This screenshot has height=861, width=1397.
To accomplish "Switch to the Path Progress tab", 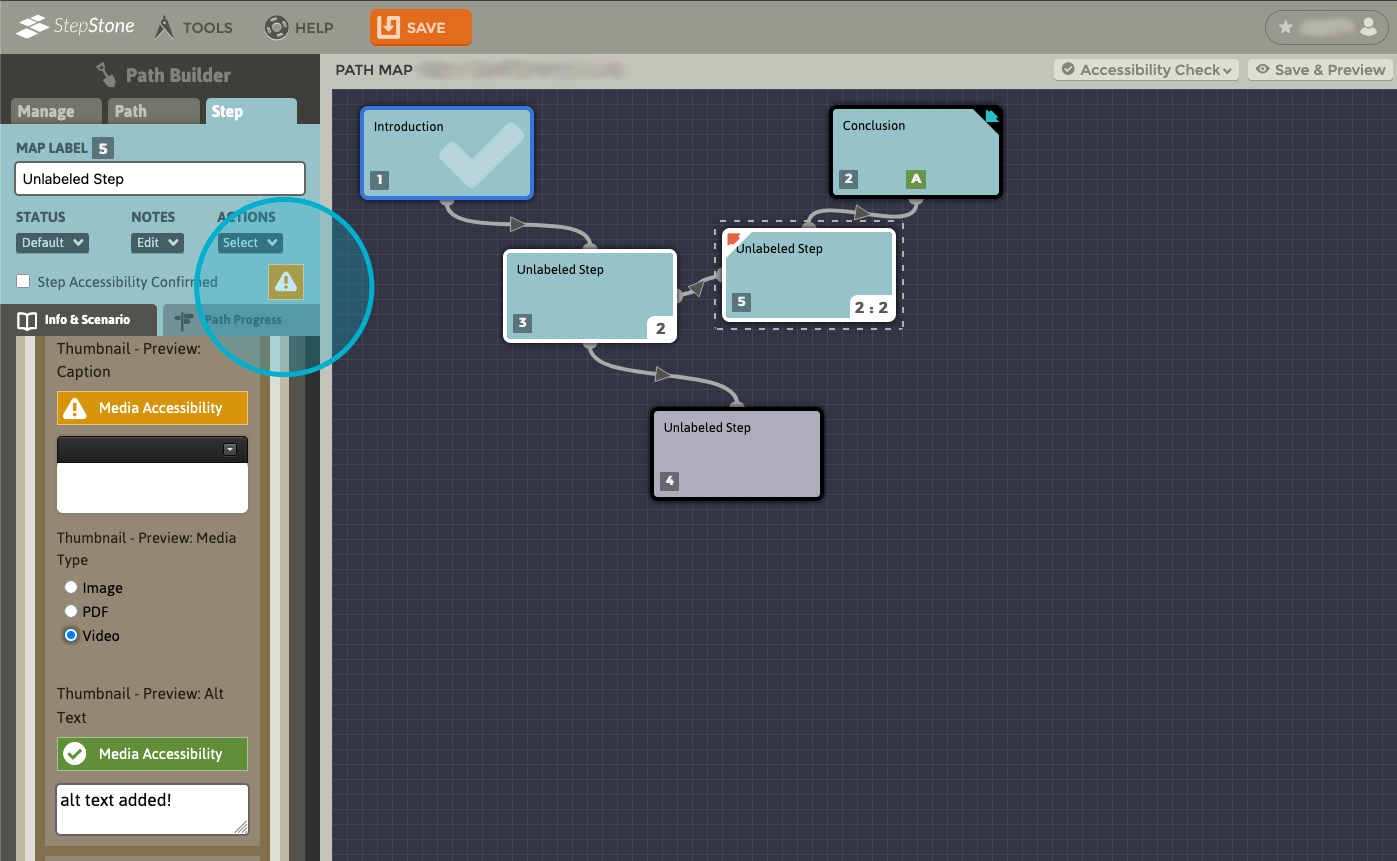I will 240,320.
